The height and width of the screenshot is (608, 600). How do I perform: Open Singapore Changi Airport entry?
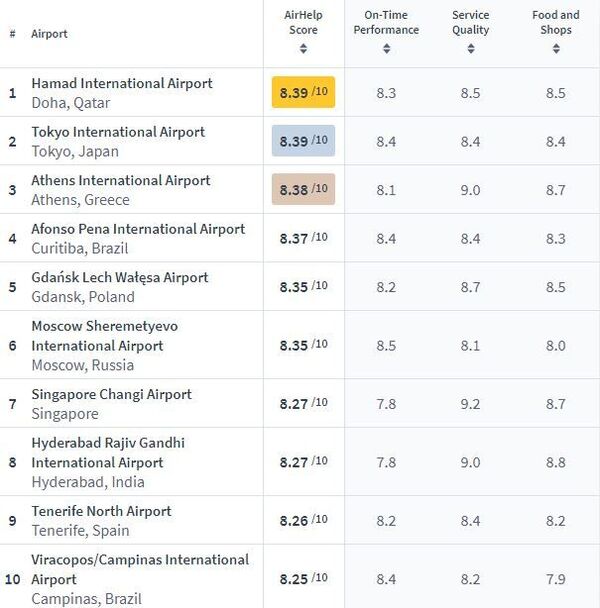(111, 394)
